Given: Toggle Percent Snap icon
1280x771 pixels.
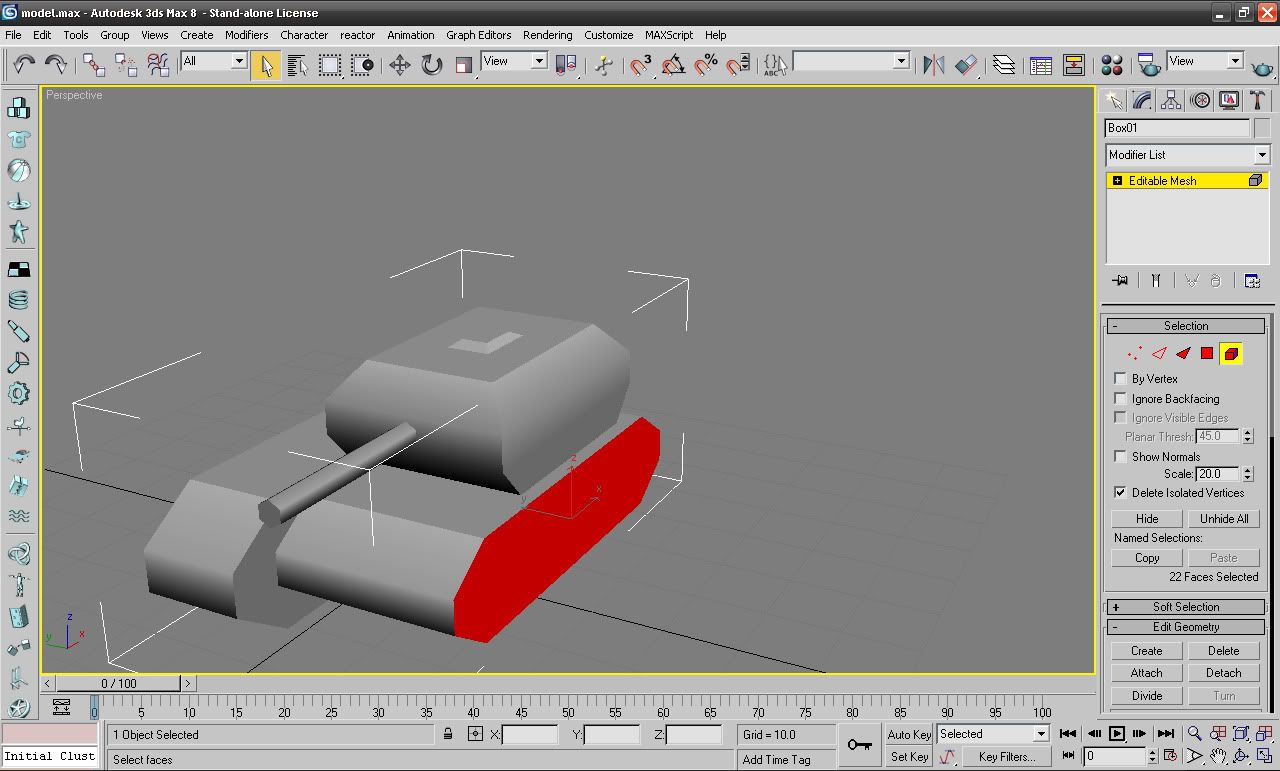Looking at the screenshot, I should (x=705, y=65).
